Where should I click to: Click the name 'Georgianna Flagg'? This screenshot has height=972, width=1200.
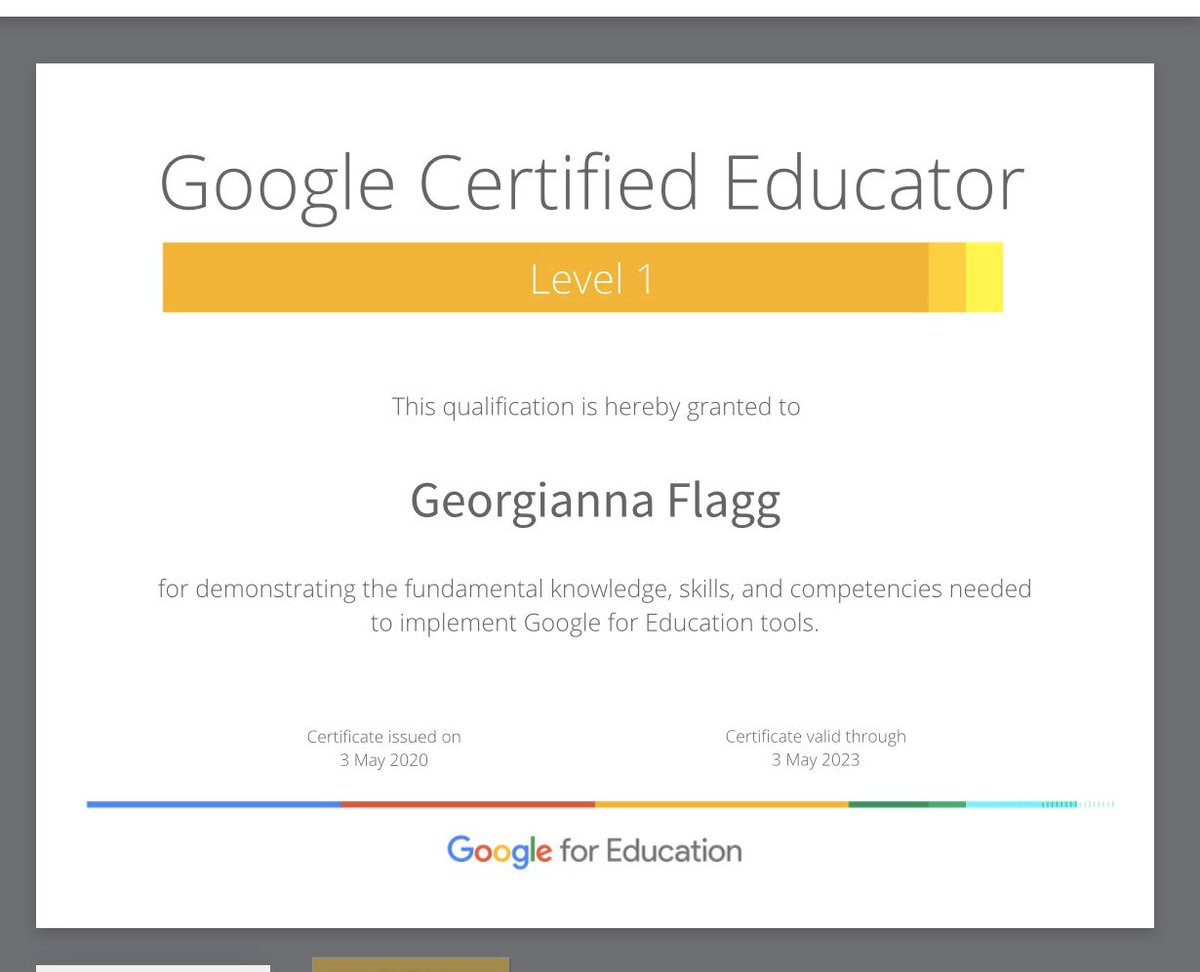pos(595,502)
